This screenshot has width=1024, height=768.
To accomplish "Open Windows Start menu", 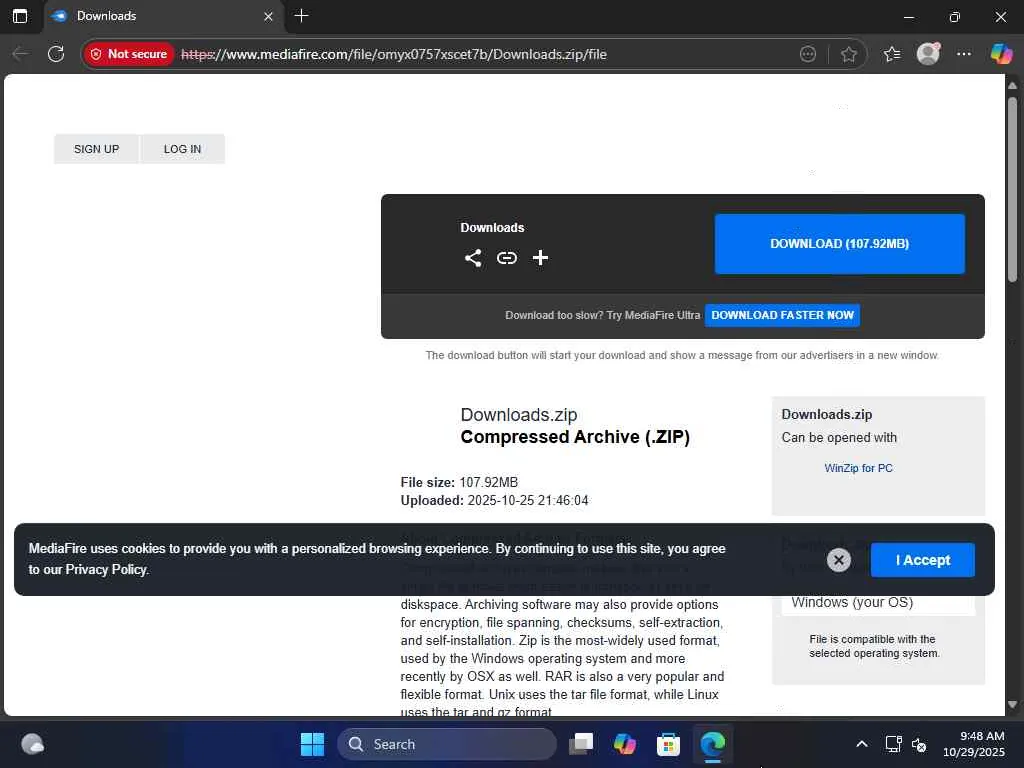I will (312, 744).
